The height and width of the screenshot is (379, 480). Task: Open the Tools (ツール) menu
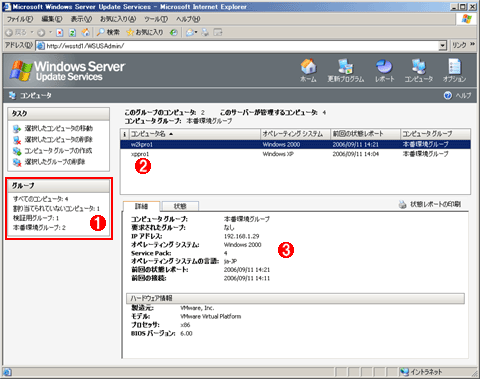156,19
